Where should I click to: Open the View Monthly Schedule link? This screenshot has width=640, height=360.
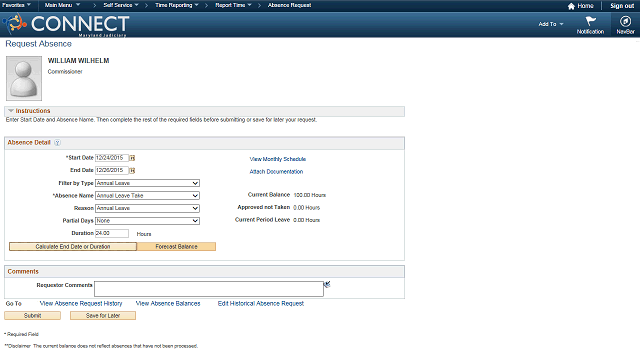tap(278, 159)
